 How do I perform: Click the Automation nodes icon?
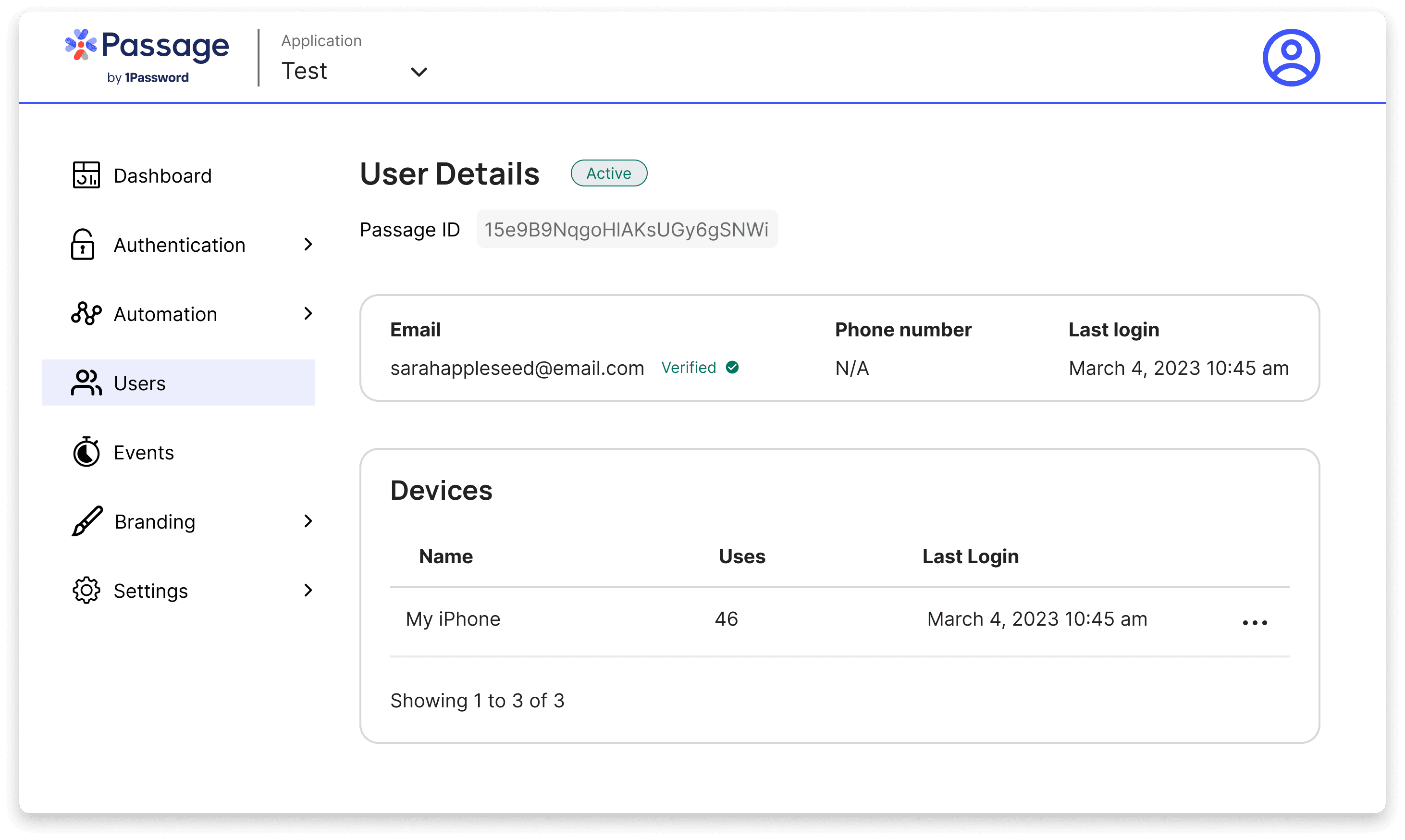(86, 314)
